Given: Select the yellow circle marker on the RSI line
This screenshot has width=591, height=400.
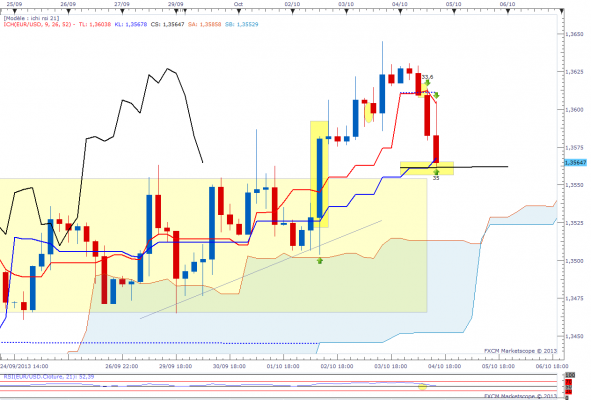Looking at the screenshot, I should pyautogui.click(x=423, y=386).
